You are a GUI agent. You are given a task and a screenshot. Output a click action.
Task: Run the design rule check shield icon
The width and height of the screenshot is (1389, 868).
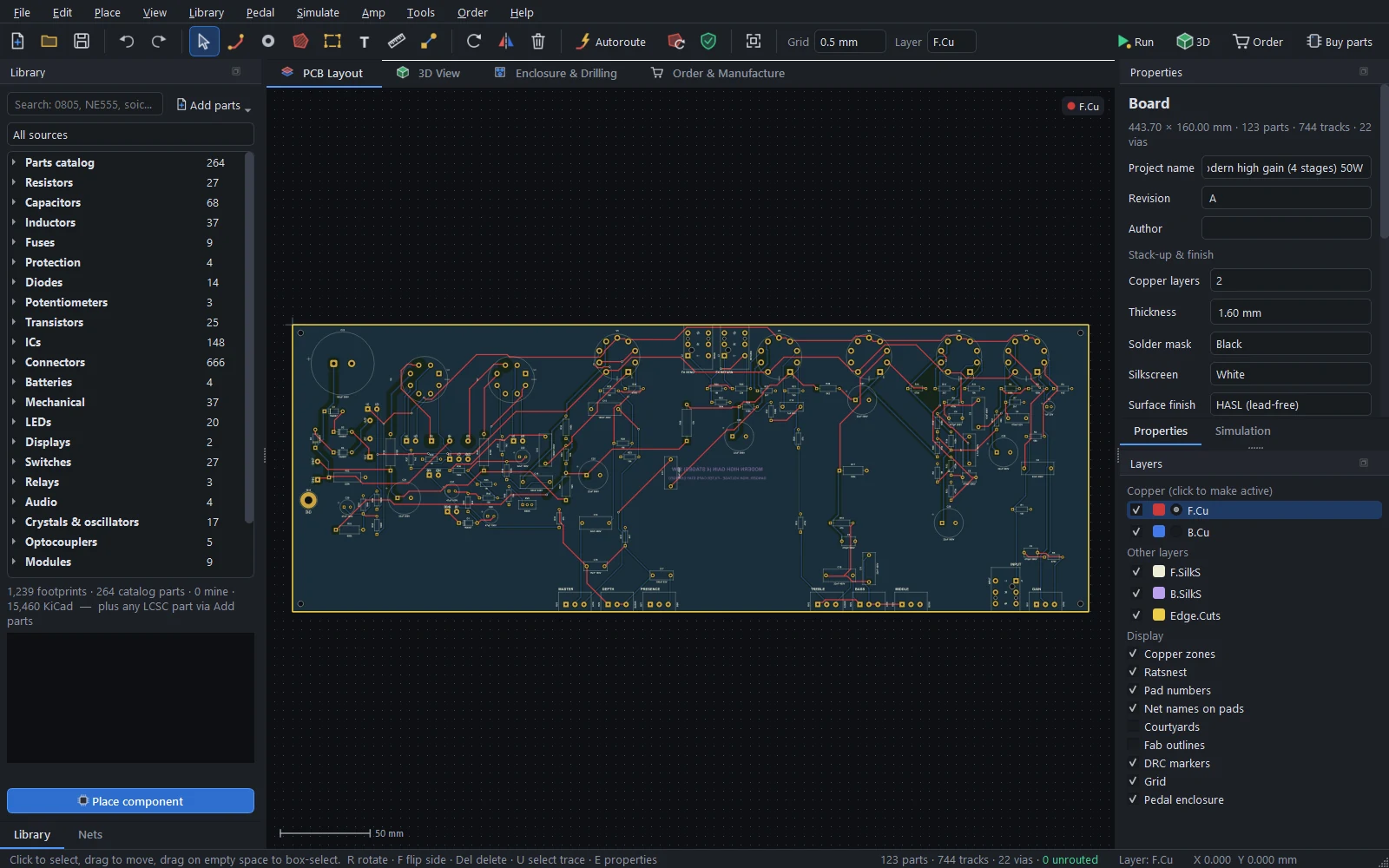[x=708, y=42]
